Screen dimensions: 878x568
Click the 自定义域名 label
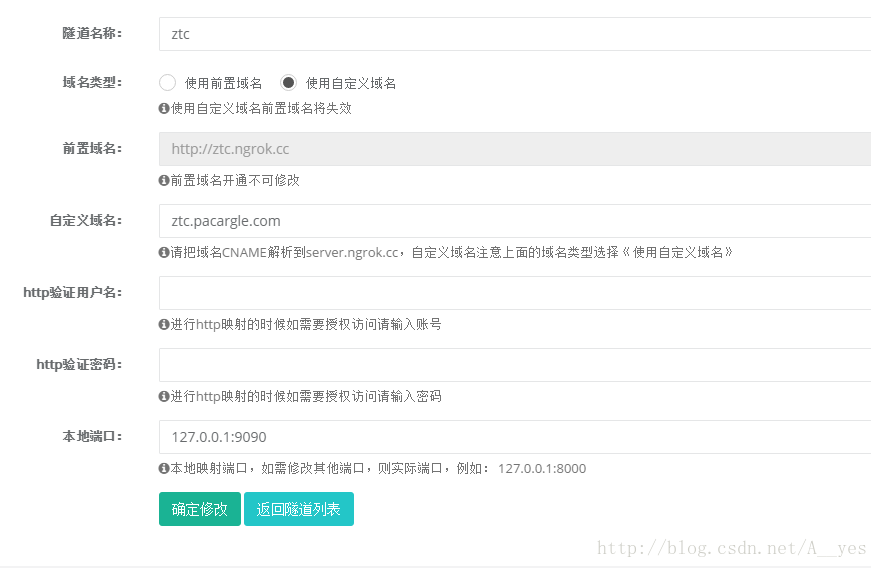86,221
